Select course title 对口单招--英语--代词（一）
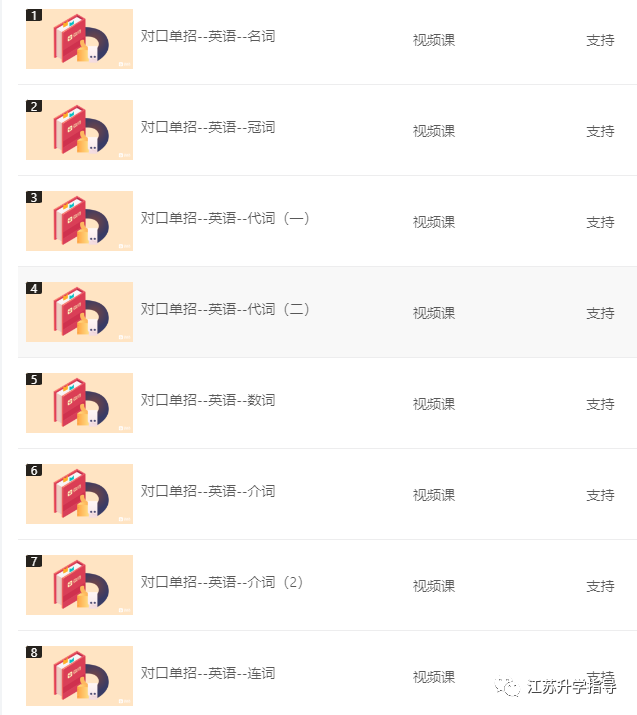 225,218
